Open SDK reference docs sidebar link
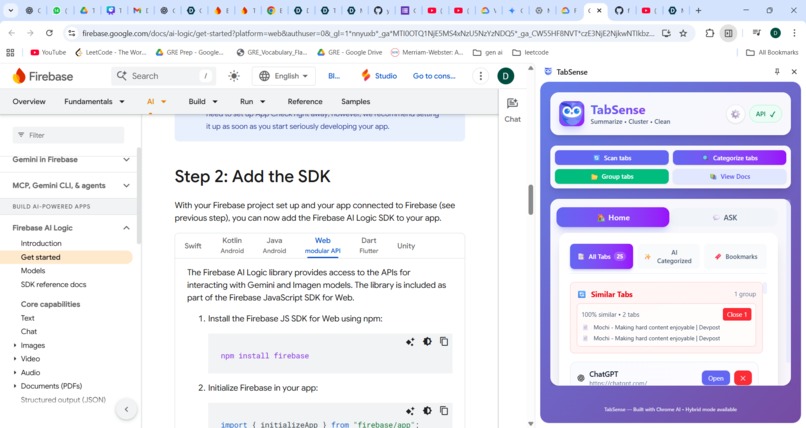The image size is (806, 428). click(x=53, y=285)
